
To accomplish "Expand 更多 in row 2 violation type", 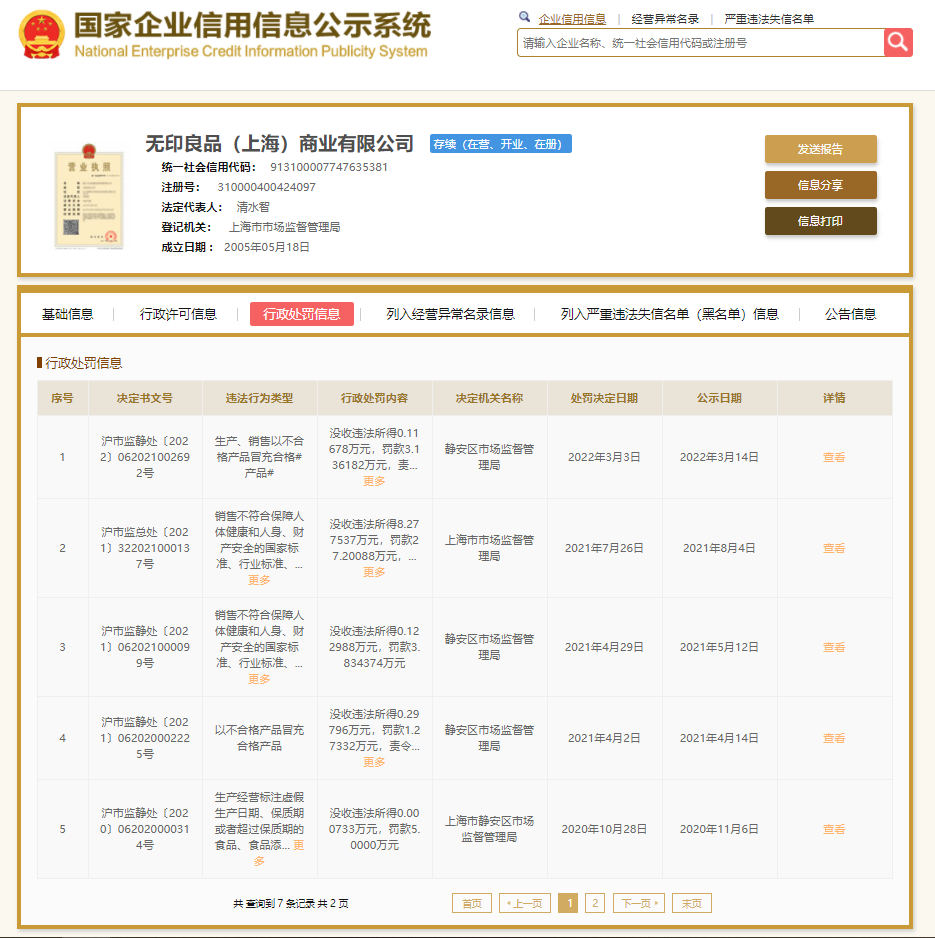I will tap(259, 580).
